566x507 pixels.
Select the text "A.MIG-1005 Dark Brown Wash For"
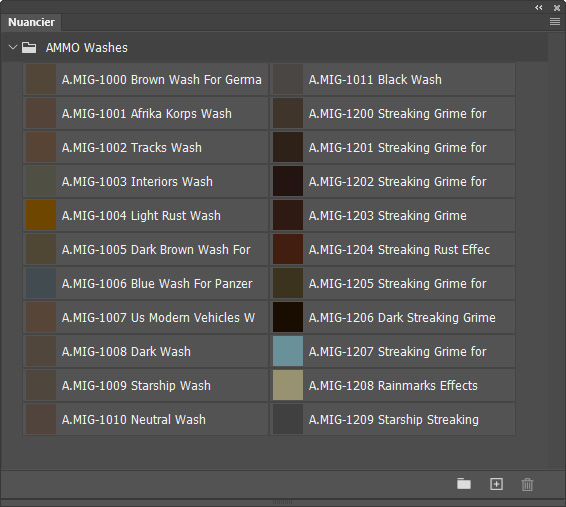(156, 249)
